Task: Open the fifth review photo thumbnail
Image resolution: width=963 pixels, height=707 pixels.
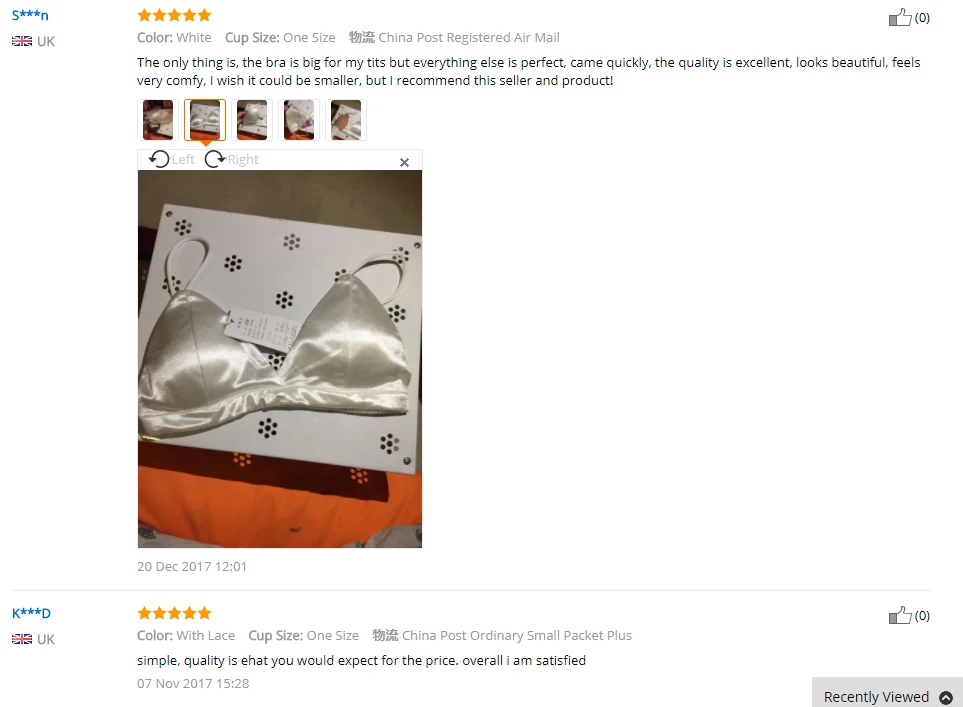Action: 346,120
